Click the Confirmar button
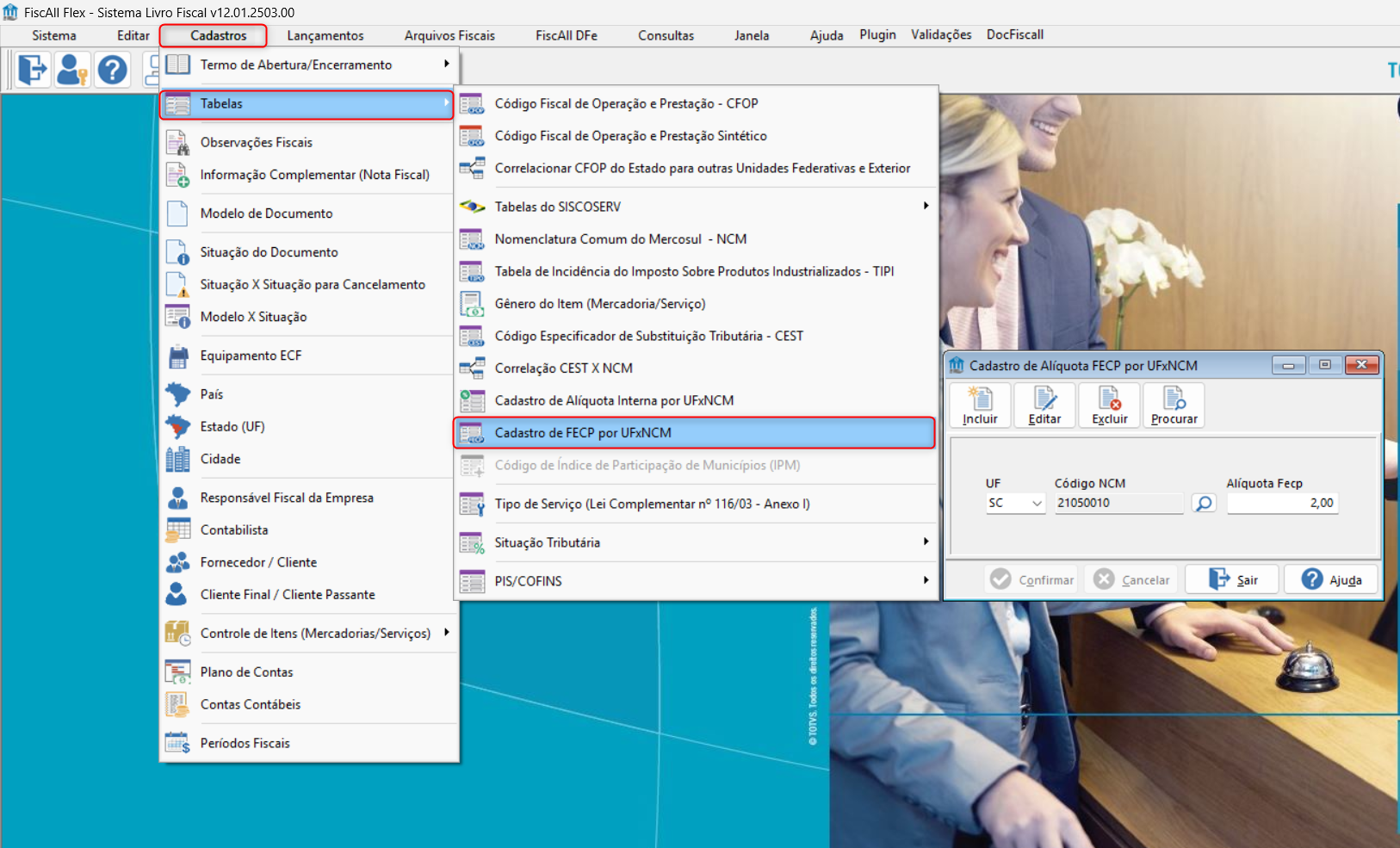 click(x=1032, y=579)
